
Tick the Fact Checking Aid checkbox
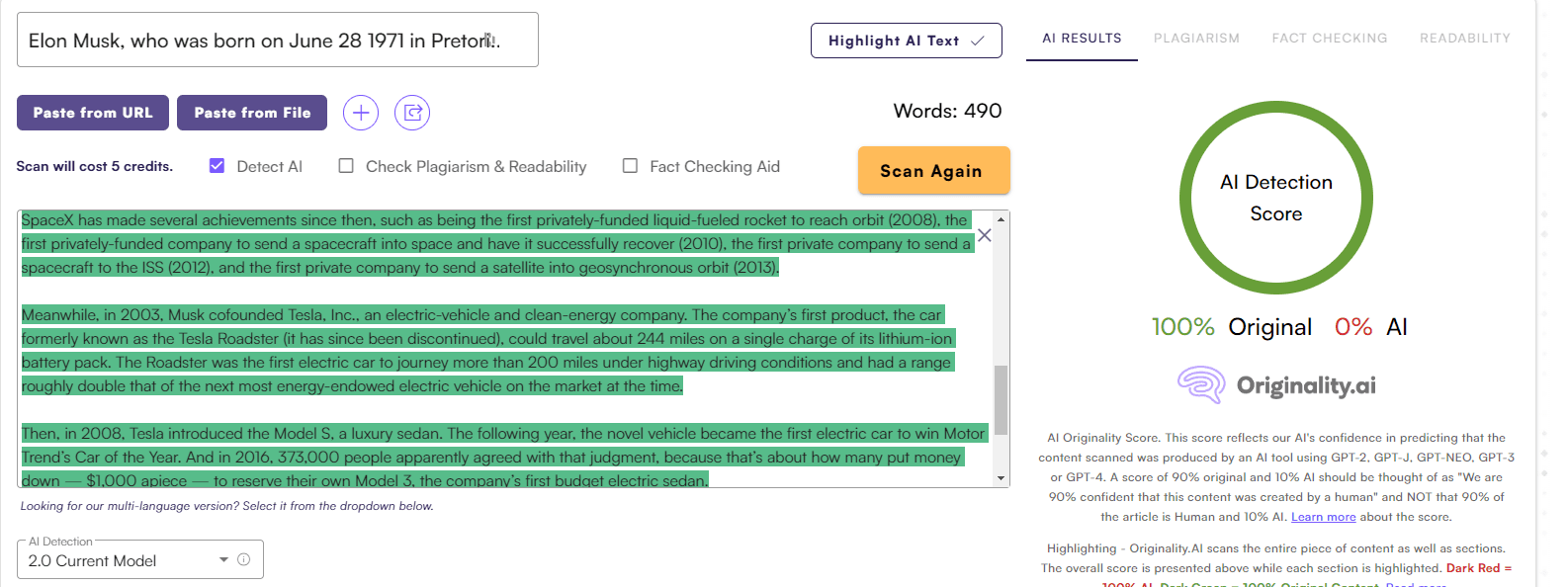(630, 166)
